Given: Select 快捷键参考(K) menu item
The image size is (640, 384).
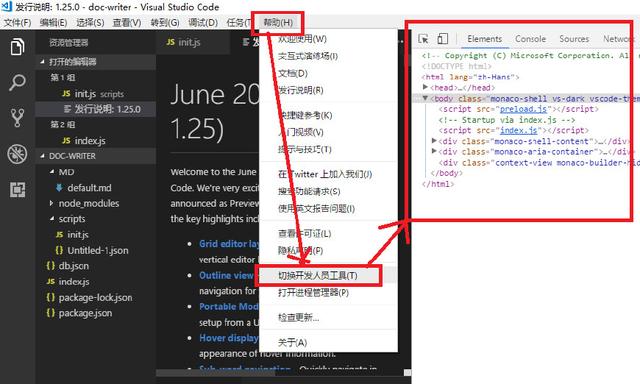Looking at the screenshot, I should pyautogui.click(x=328, y=115).
